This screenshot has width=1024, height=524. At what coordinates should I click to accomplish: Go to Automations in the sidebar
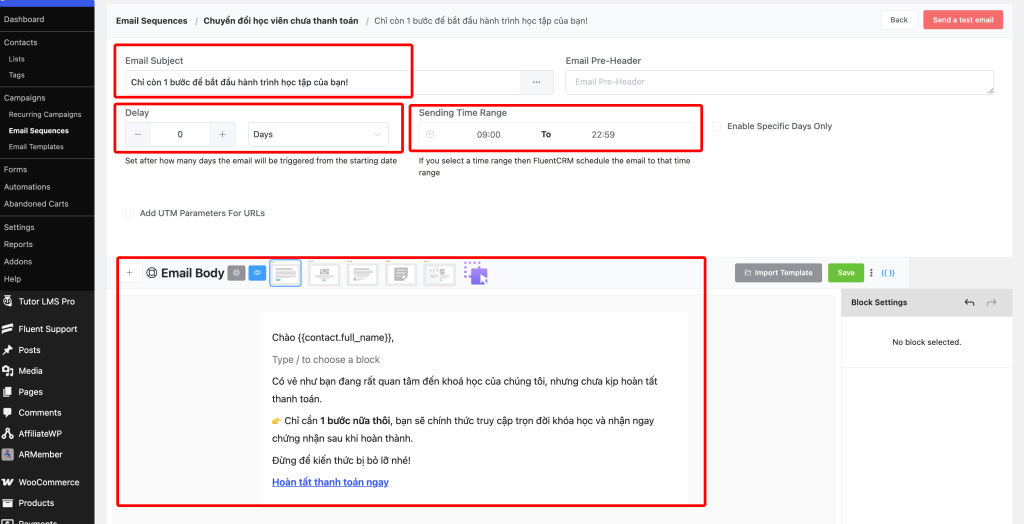pyautogui.click(x=27, y=187)
